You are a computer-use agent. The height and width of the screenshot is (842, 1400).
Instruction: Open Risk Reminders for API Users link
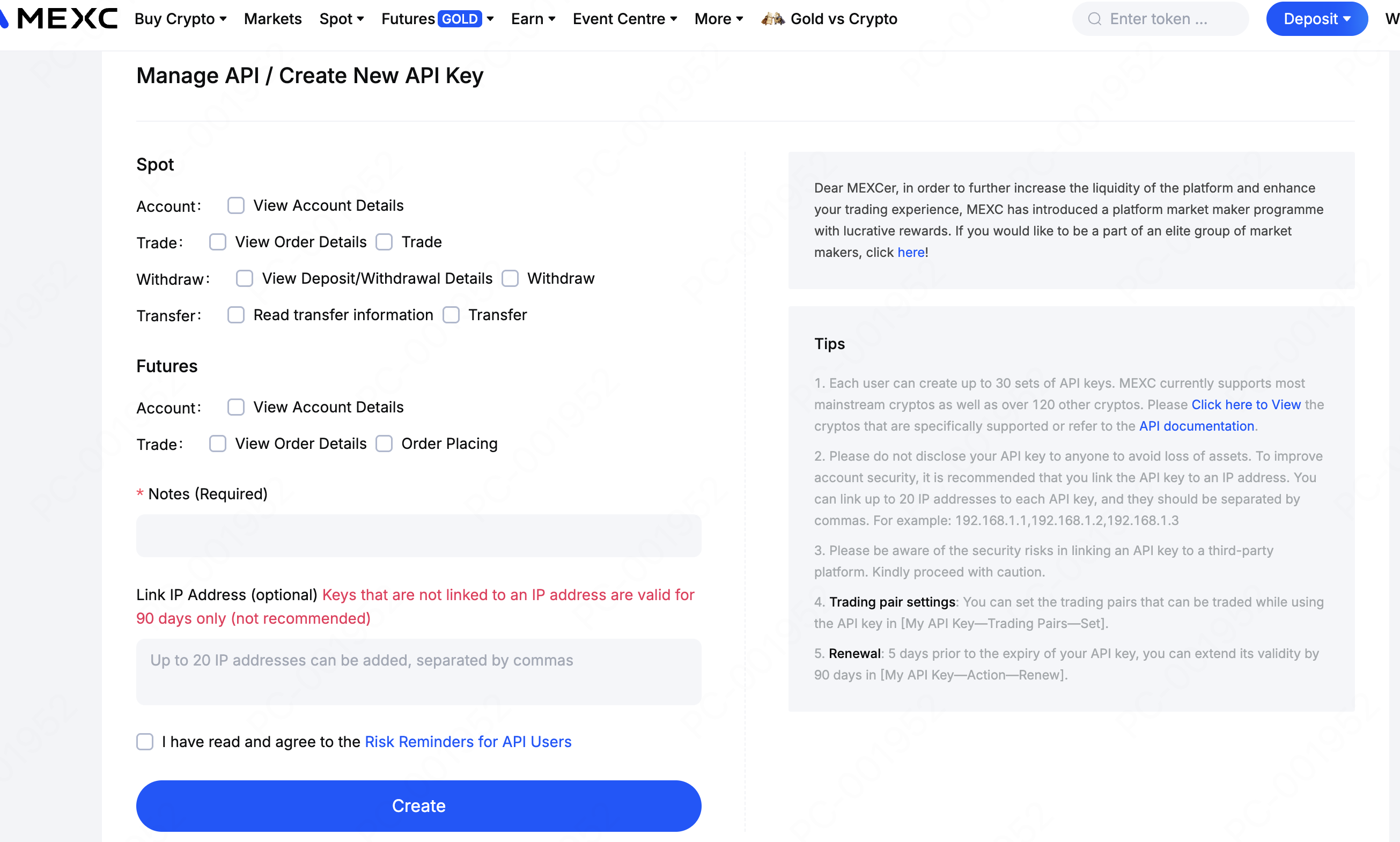point(468,742)
